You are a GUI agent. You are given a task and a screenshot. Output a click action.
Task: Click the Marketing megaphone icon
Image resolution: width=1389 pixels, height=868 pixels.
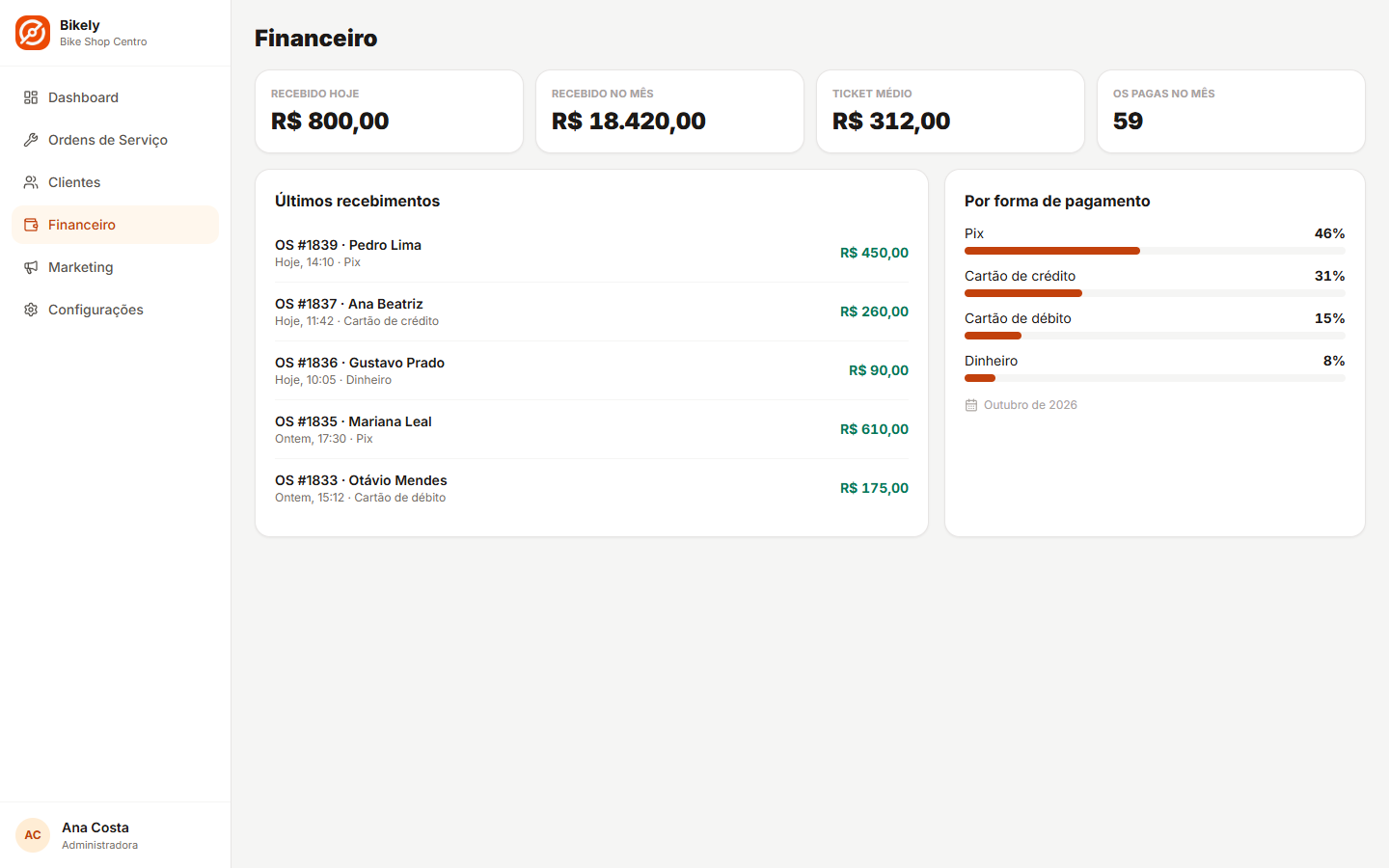click(31, 267)
